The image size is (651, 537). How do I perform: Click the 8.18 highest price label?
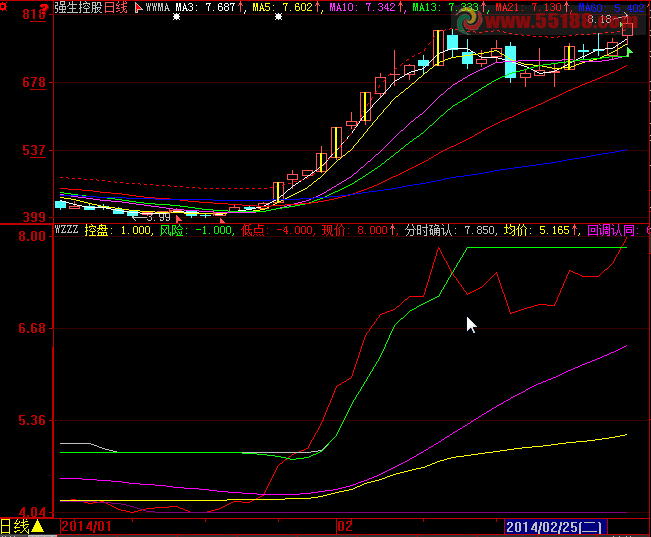(x=599, y=20)
